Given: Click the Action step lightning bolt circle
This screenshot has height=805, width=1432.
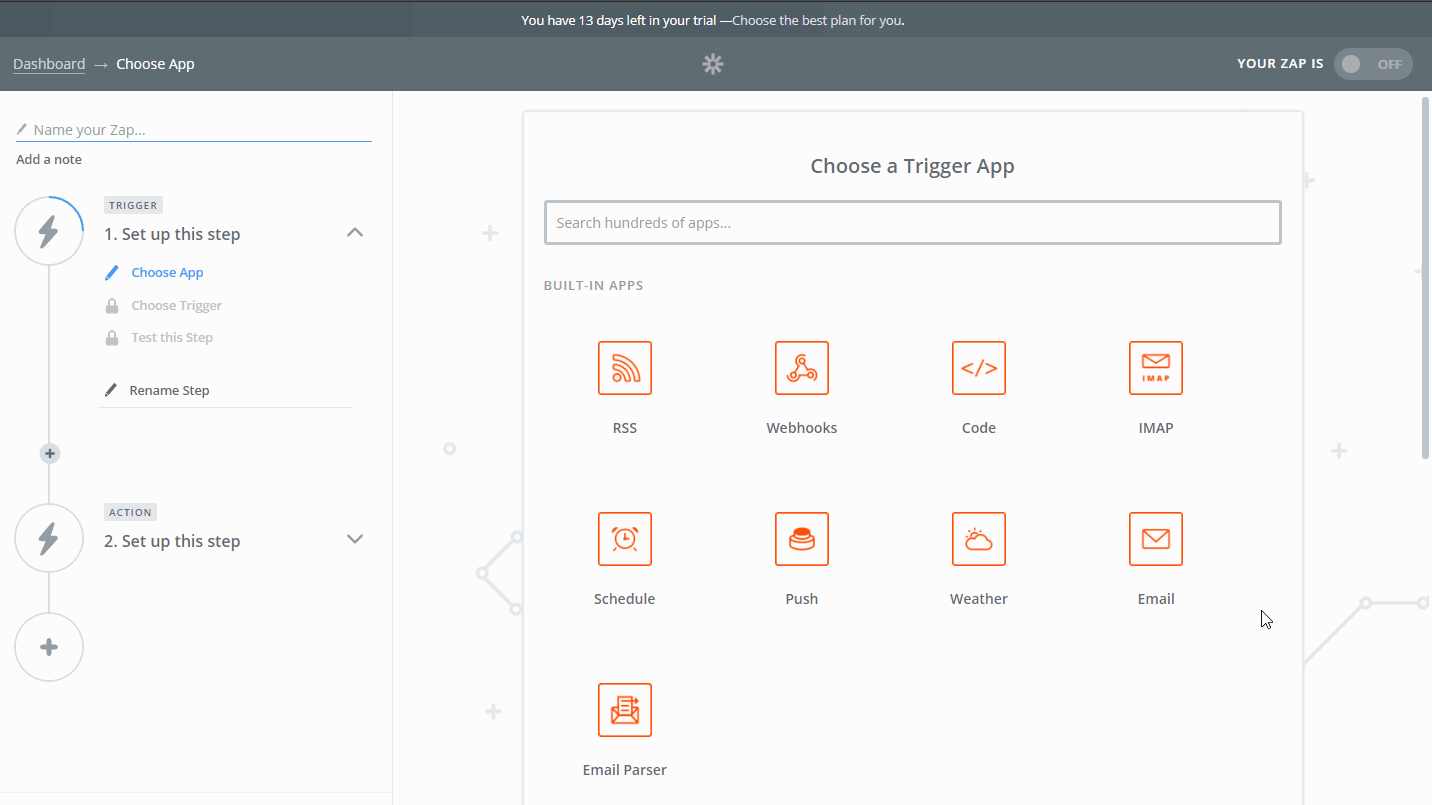Looking at the screenshot, I should tap(49, 538).
